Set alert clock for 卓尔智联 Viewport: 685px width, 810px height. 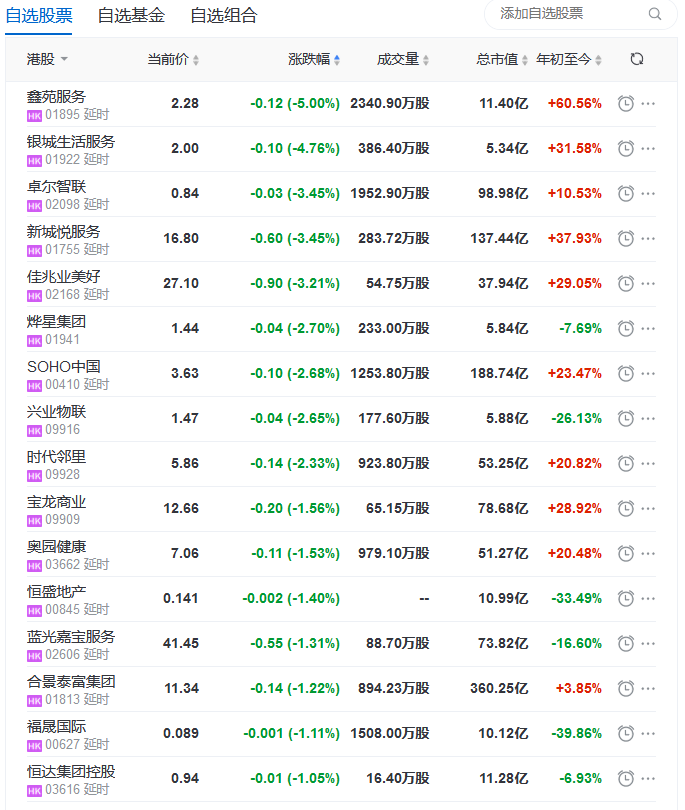click(x=626, y=194)
